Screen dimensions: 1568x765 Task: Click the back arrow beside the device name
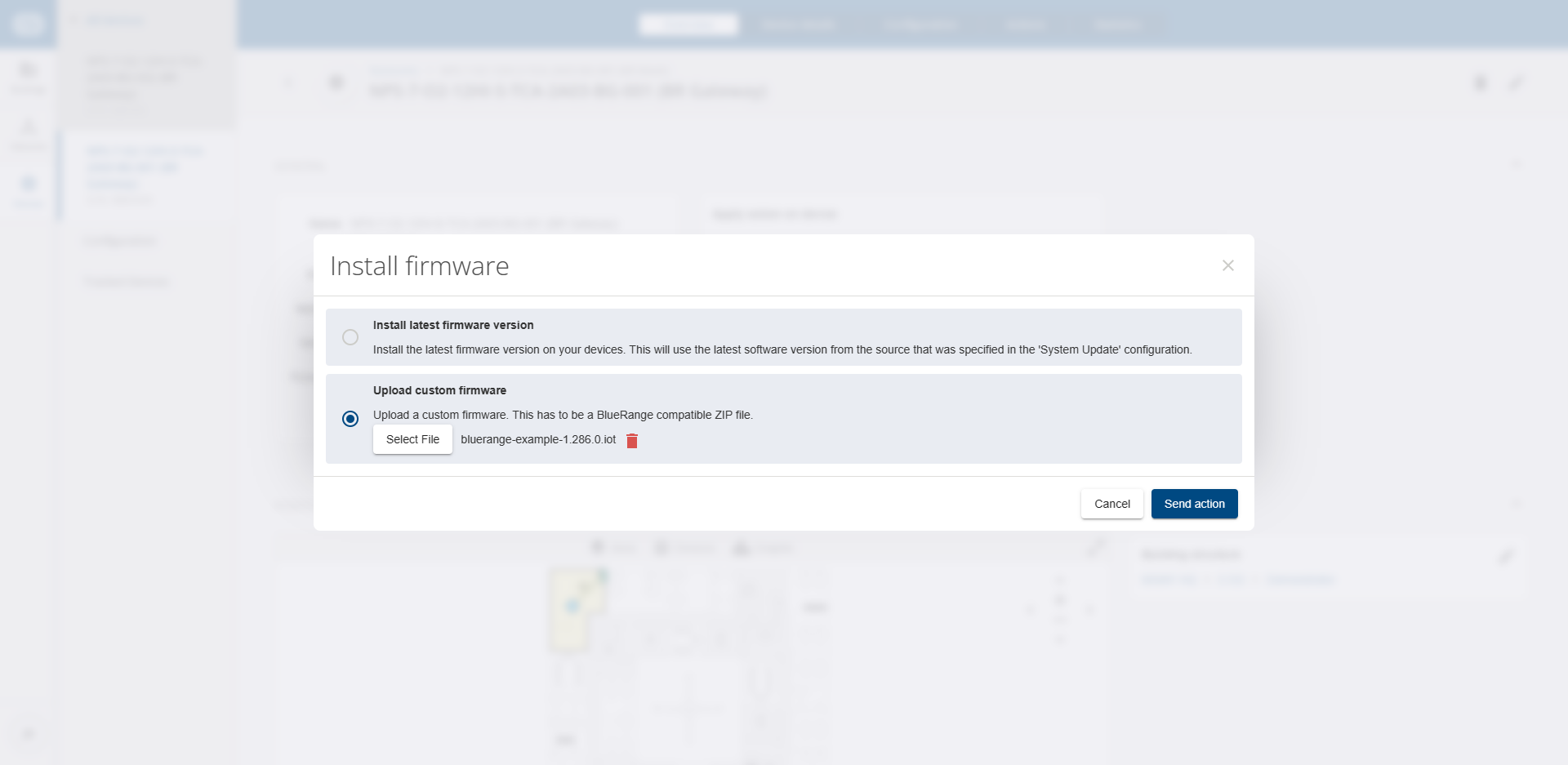288,82
